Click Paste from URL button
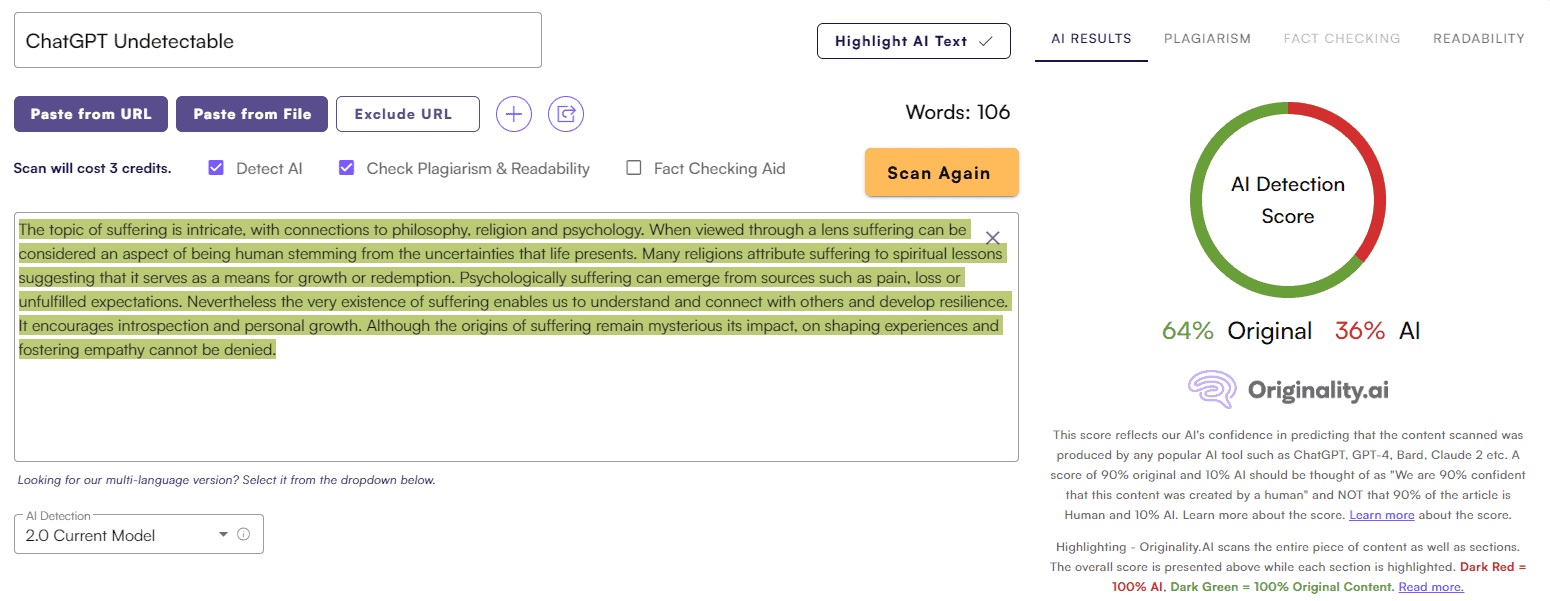1550x601 pixels. click(x=91, y=114)
